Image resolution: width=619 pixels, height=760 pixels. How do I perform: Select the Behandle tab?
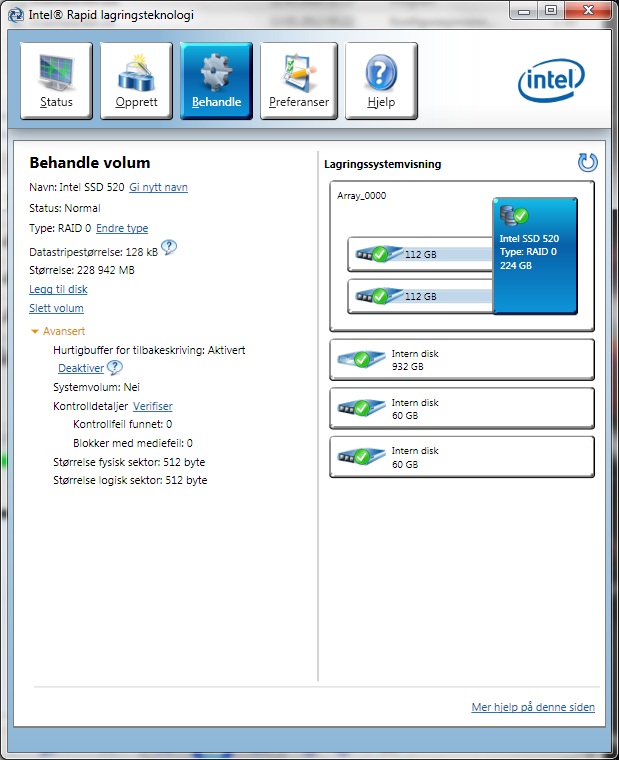click(216, 80)
